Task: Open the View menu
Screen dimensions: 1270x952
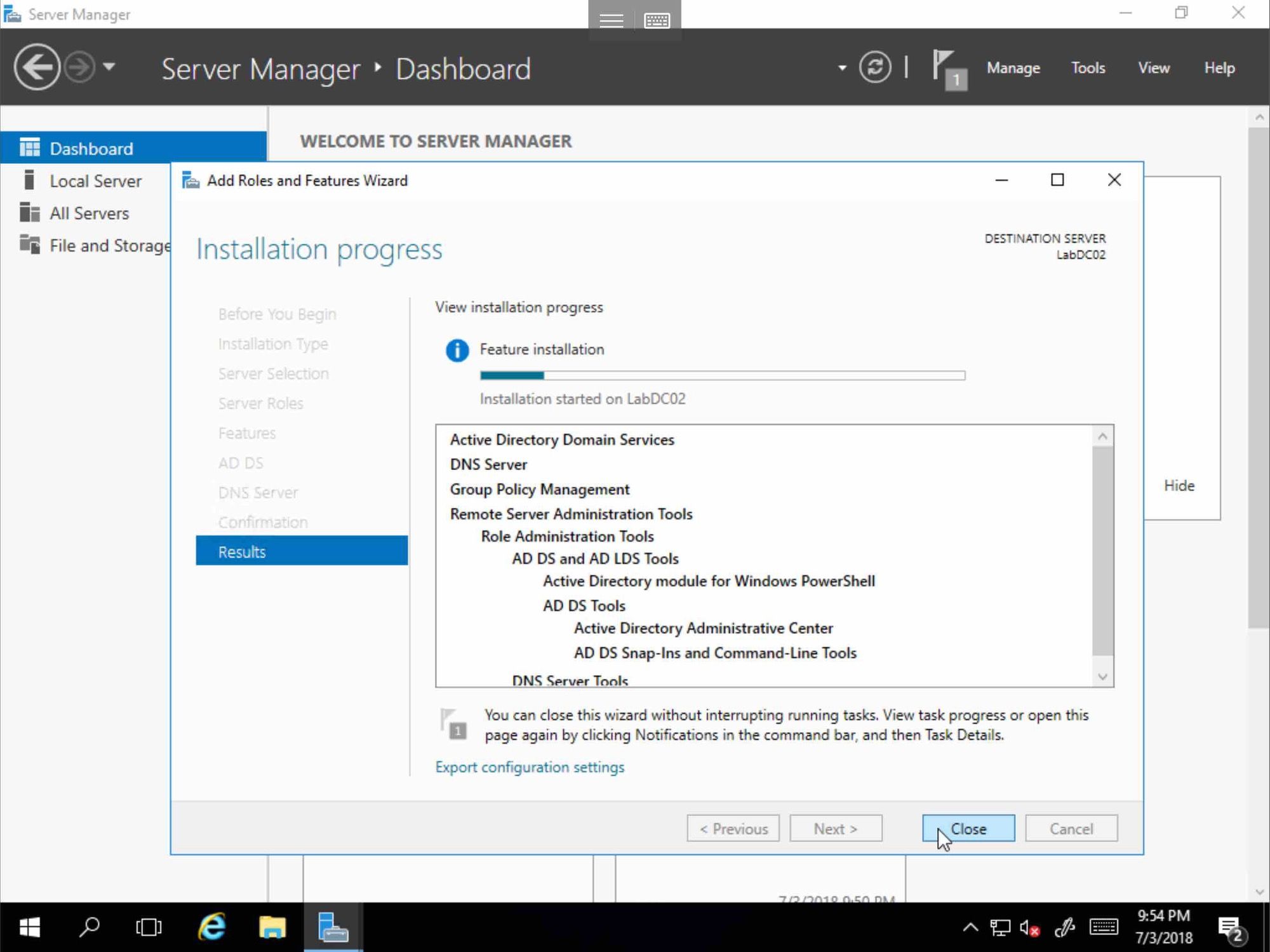Action: coord(1153,68)
